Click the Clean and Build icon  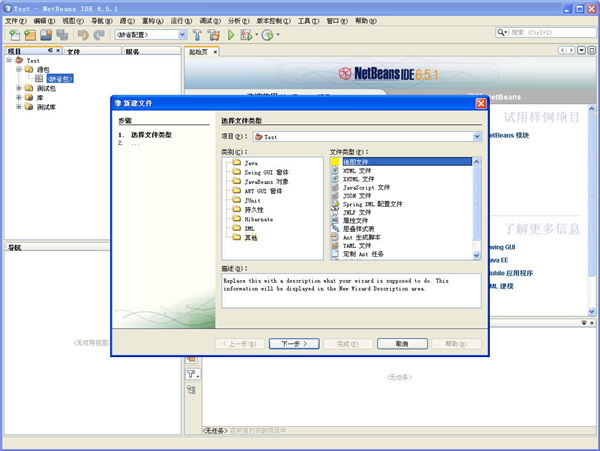214,35
